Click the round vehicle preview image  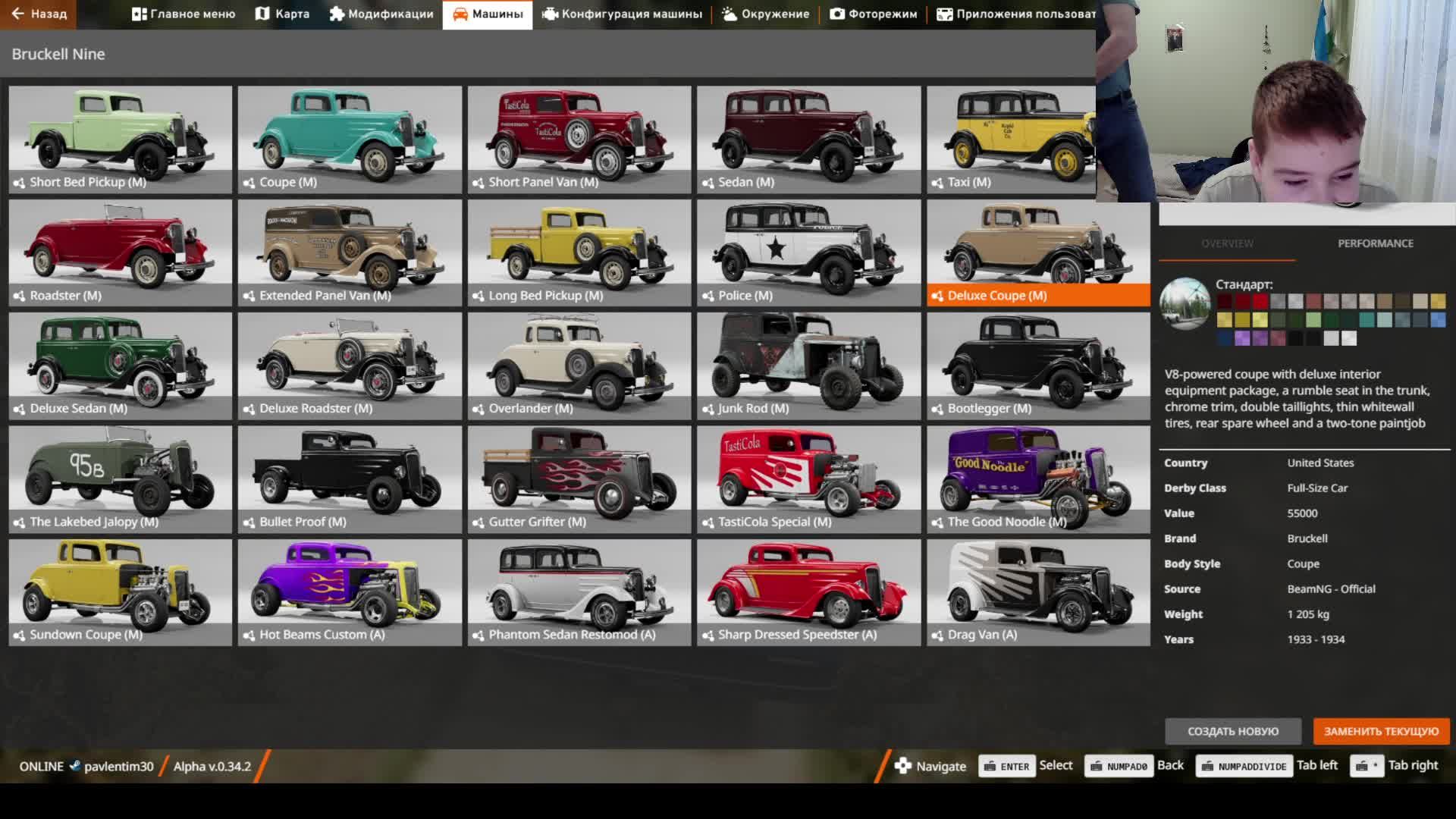(x=1185, y=304)
